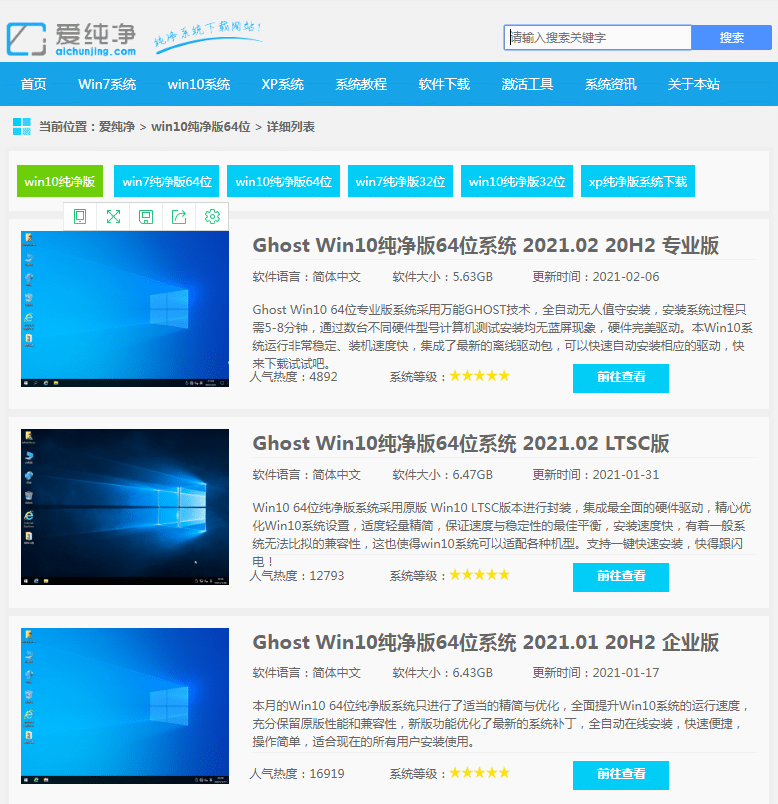Click the 详细列表 breadcrumb text
778x804 pixels.
[291, 127]
